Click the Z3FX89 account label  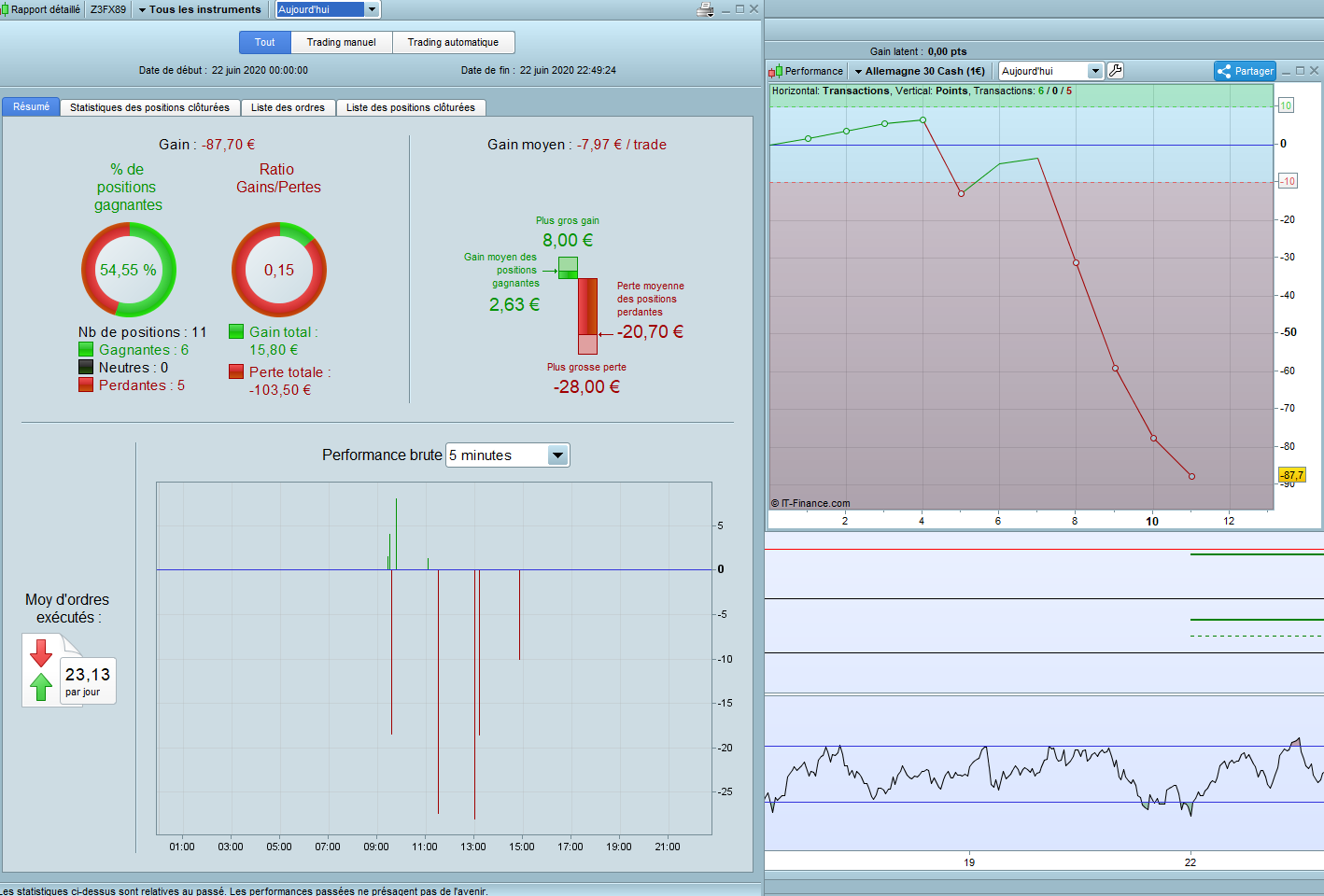coord(108,9)
